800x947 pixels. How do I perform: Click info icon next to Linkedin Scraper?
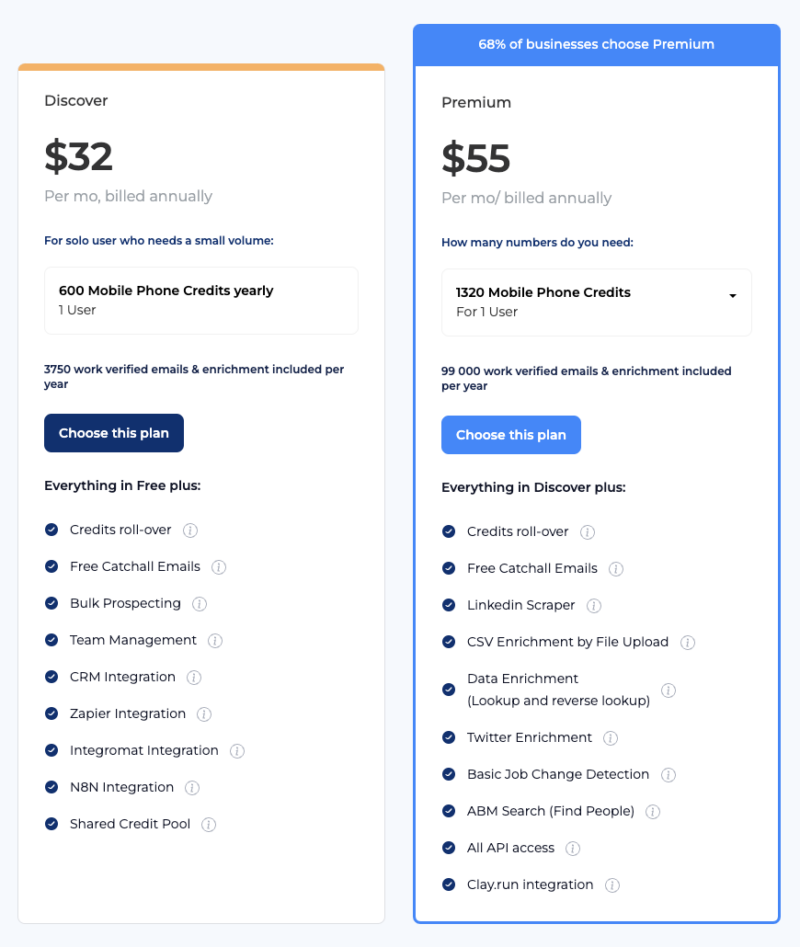pyautogui.click(x=594, y=606)
